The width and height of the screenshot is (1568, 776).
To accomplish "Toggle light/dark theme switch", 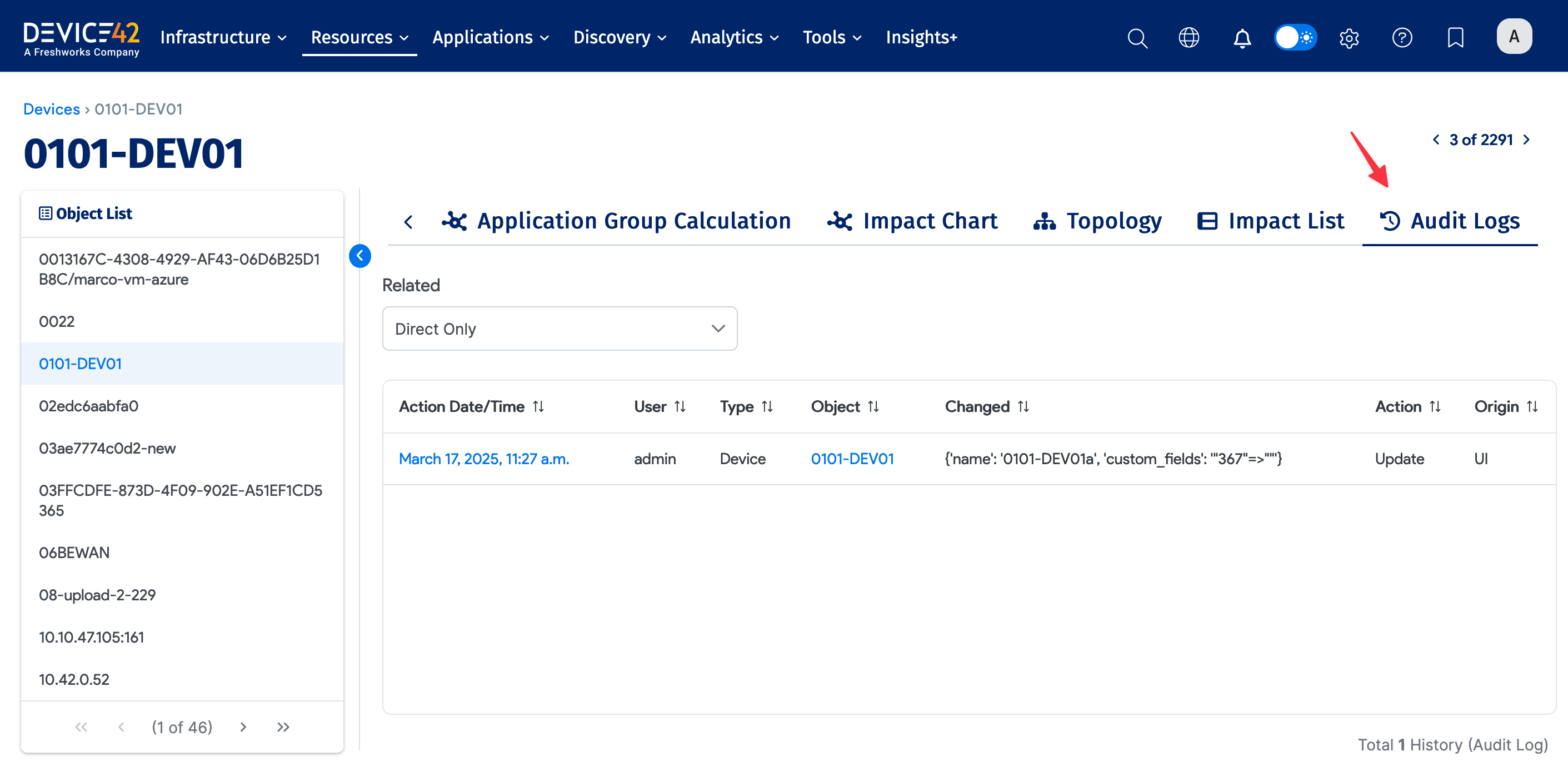I will 1295,38.
